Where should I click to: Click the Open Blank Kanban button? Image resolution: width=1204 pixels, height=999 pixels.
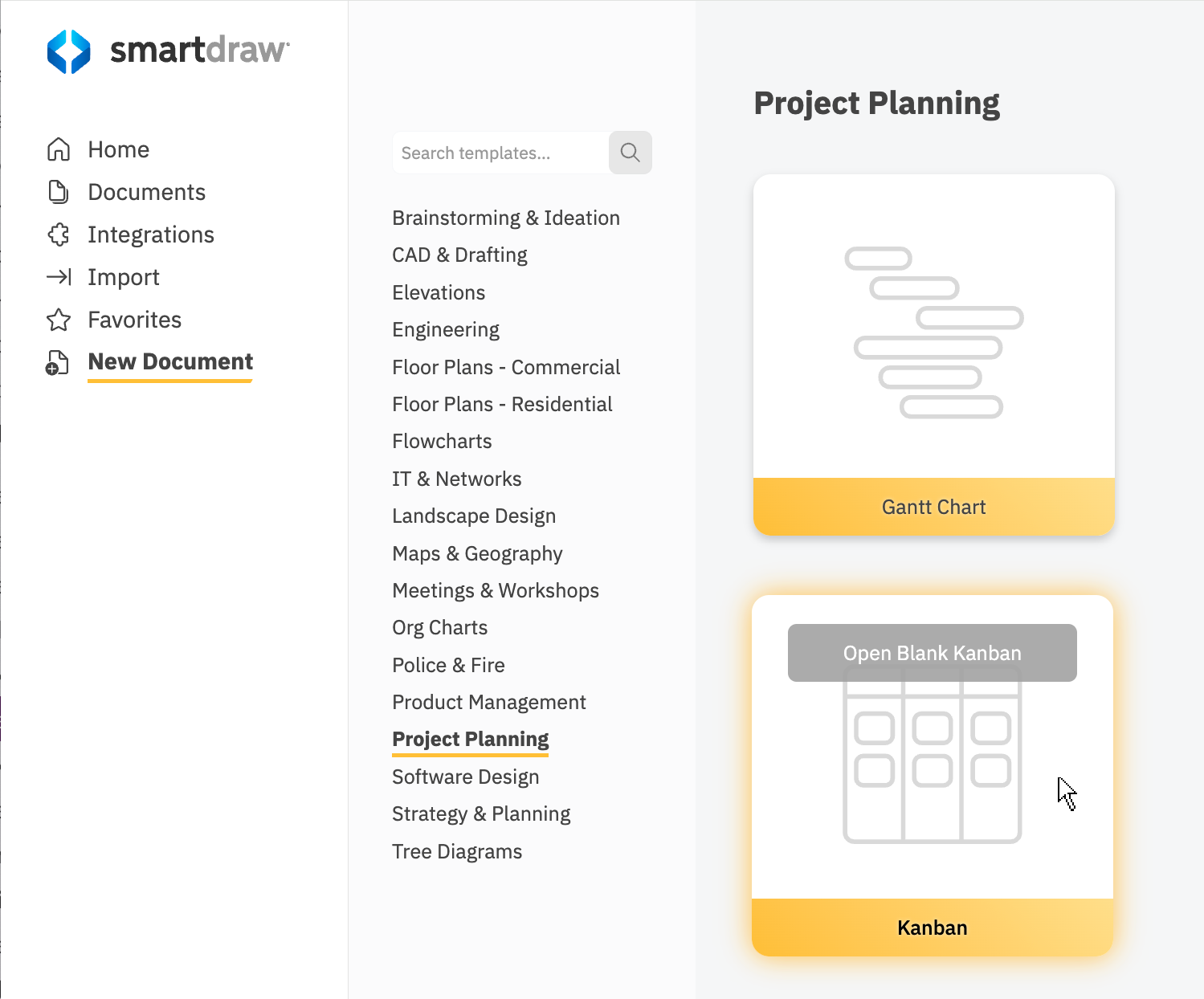(x=932, y=653)
